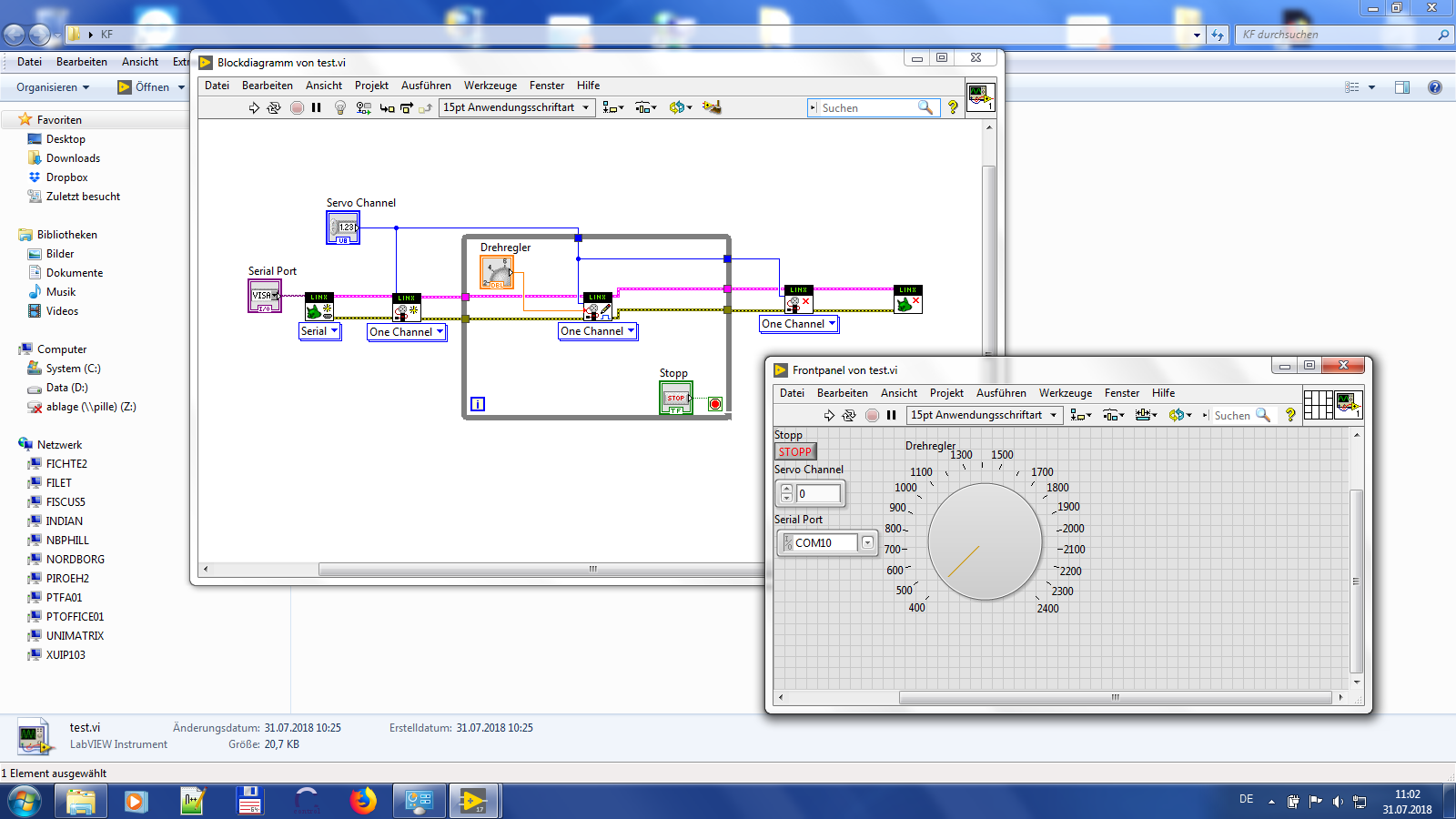1456x819 pixels.
Task: Select the Serial Port VISA terminal
Action: (265, 296)
